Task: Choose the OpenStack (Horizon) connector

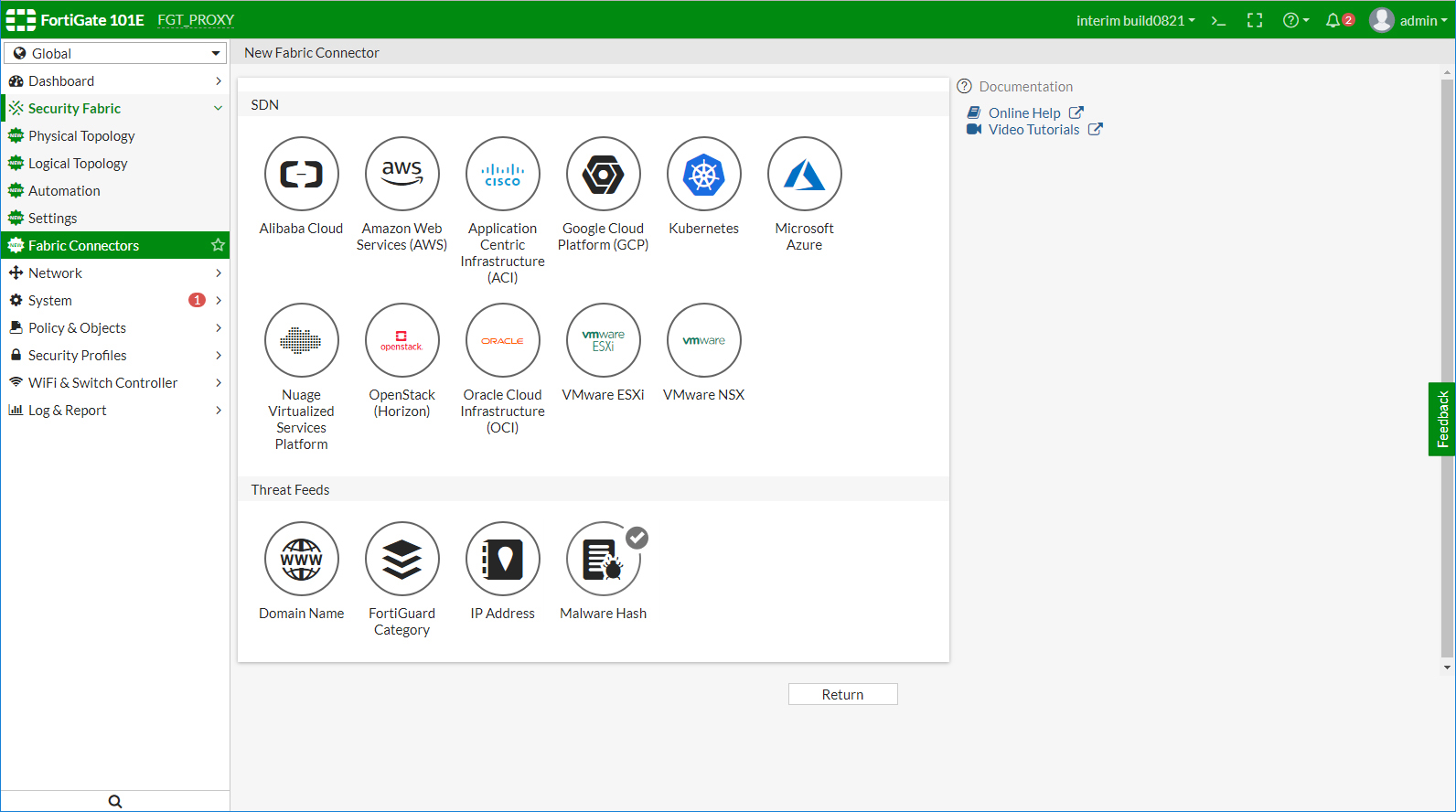Action: pyautogui.click(x=402, y=340)
